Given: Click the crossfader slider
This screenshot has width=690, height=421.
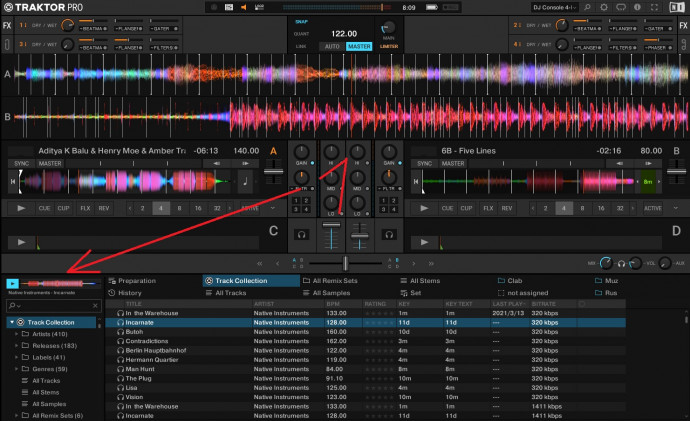Looking at the screenshot, I should pyautogui.click(x=345, y=264).
